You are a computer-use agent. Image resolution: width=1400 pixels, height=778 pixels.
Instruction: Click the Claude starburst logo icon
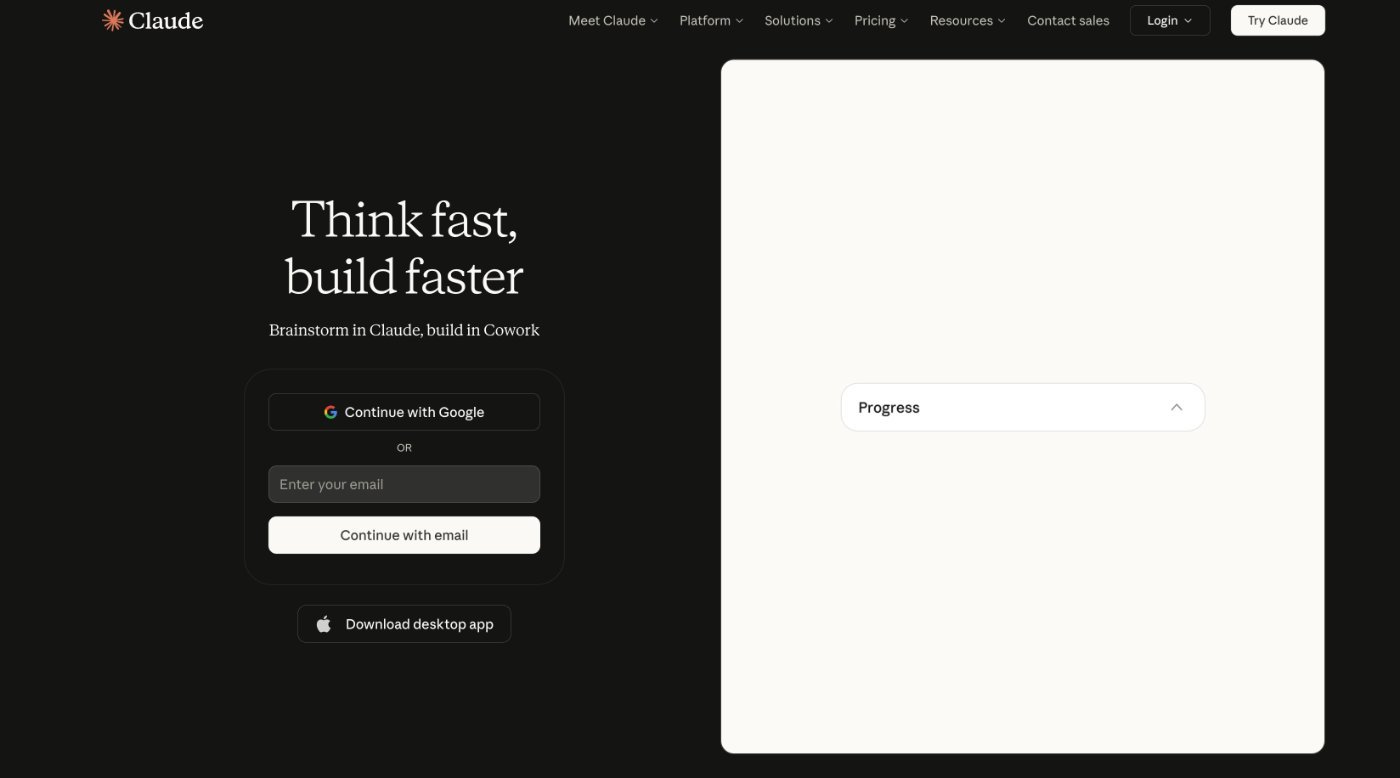[113, 20]
